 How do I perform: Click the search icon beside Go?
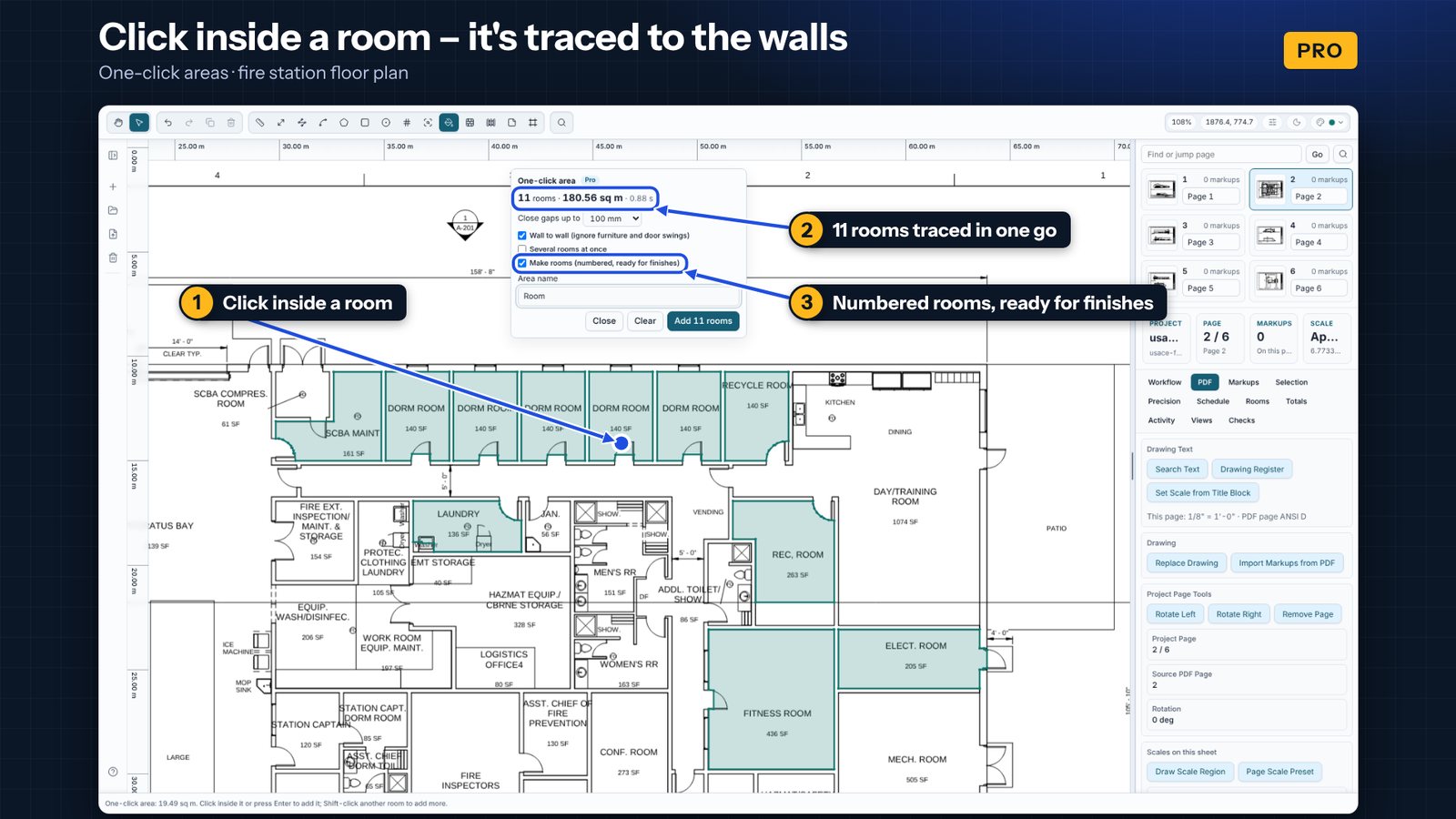point(1343,154)
